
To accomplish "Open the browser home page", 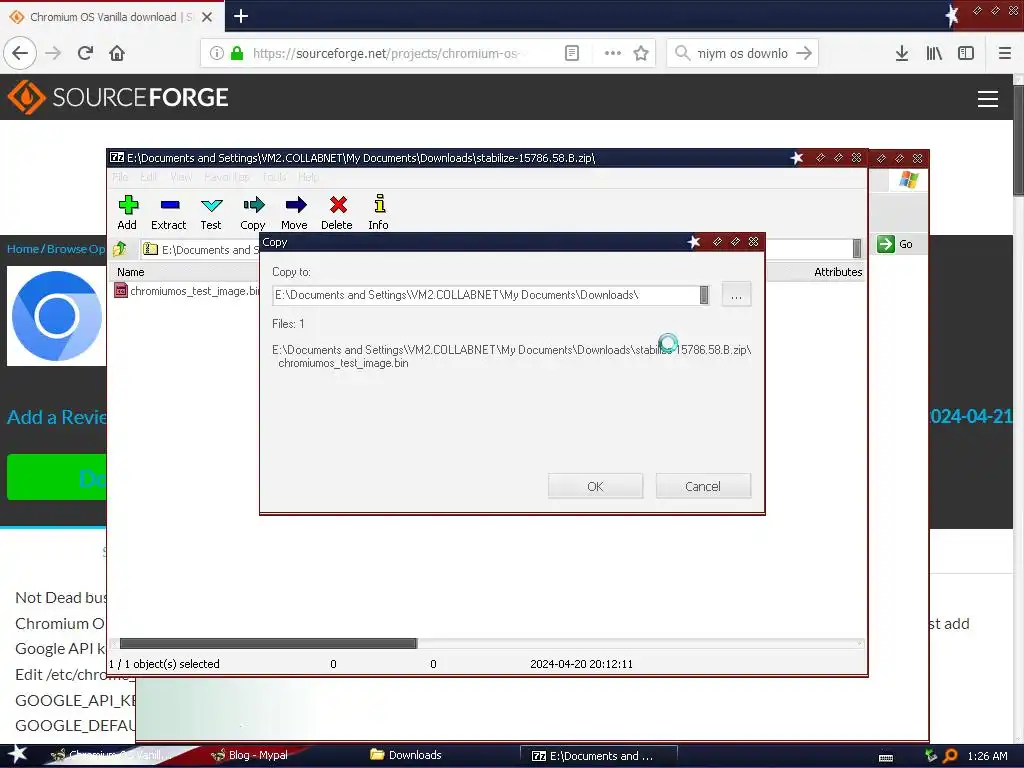I will coord(117,54).
